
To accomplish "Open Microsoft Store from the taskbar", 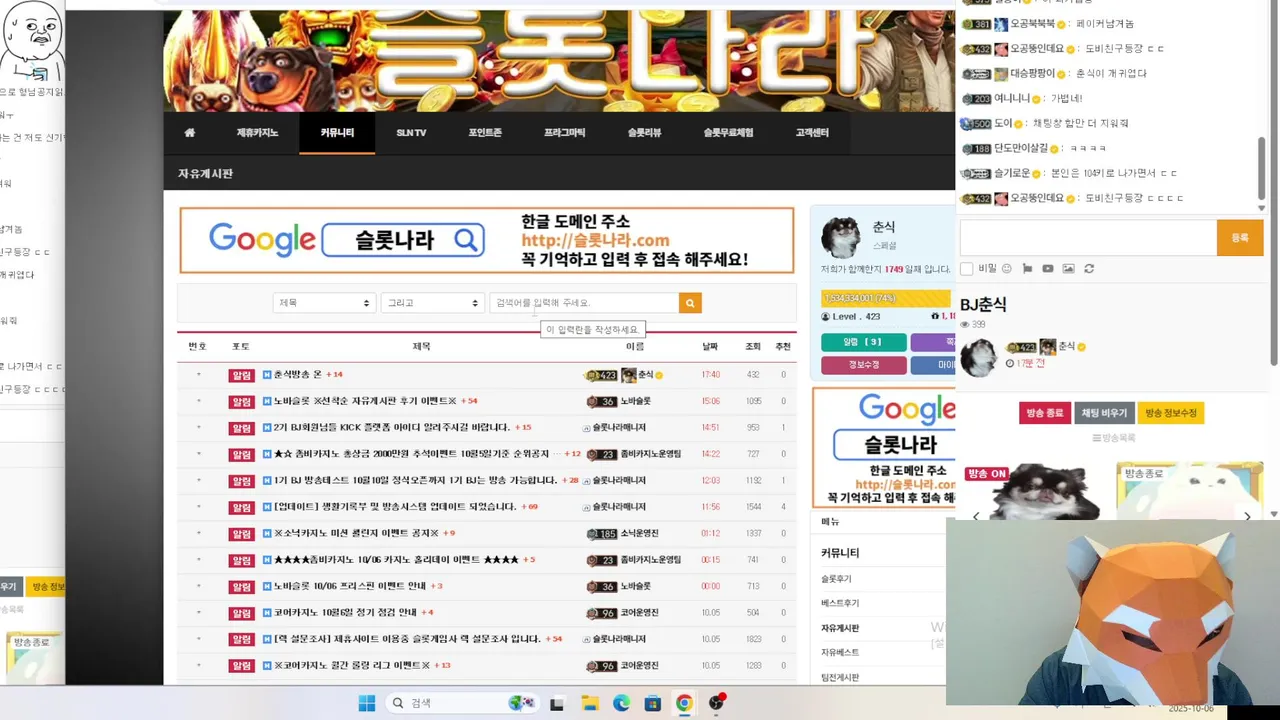I will click(x=652, y=703).
